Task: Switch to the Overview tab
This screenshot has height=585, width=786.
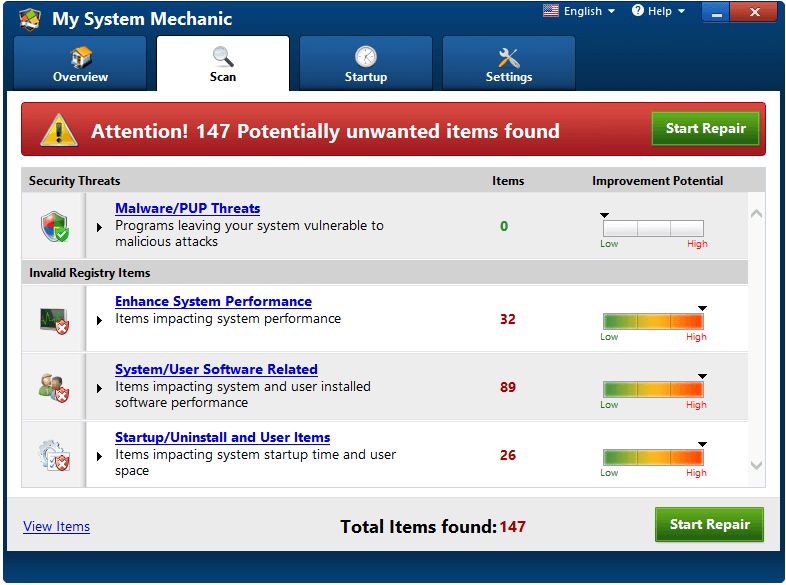Action: [81, 64]
